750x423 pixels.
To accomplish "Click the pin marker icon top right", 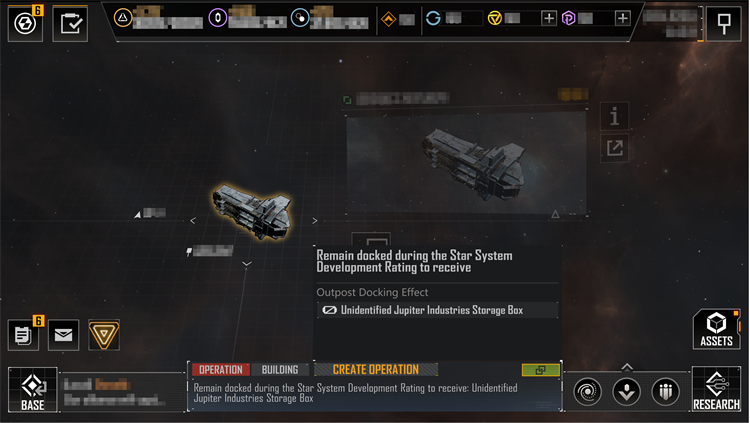I will (x=724, y=23).
